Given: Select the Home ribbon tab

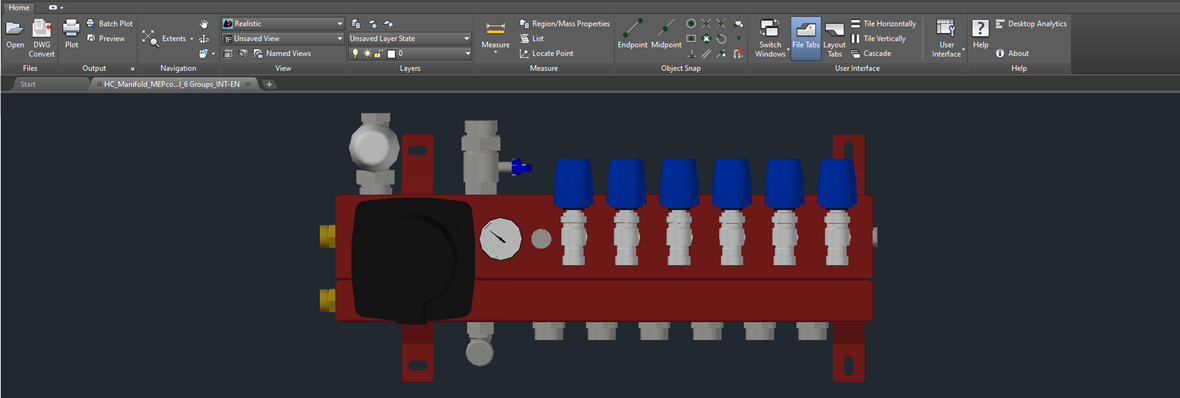Looking at the screenshot, I should [x=20, y=7].
